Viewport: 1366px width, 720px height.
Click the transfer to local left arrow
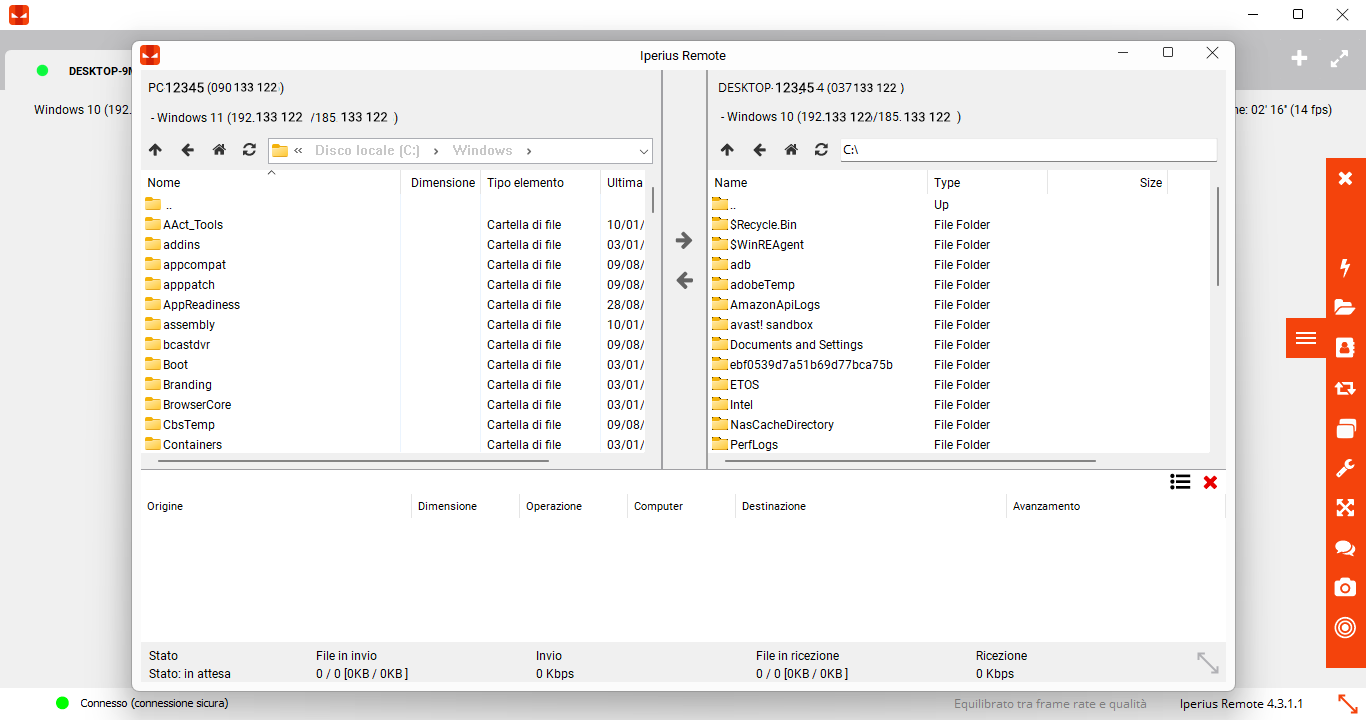pos(684,281)
